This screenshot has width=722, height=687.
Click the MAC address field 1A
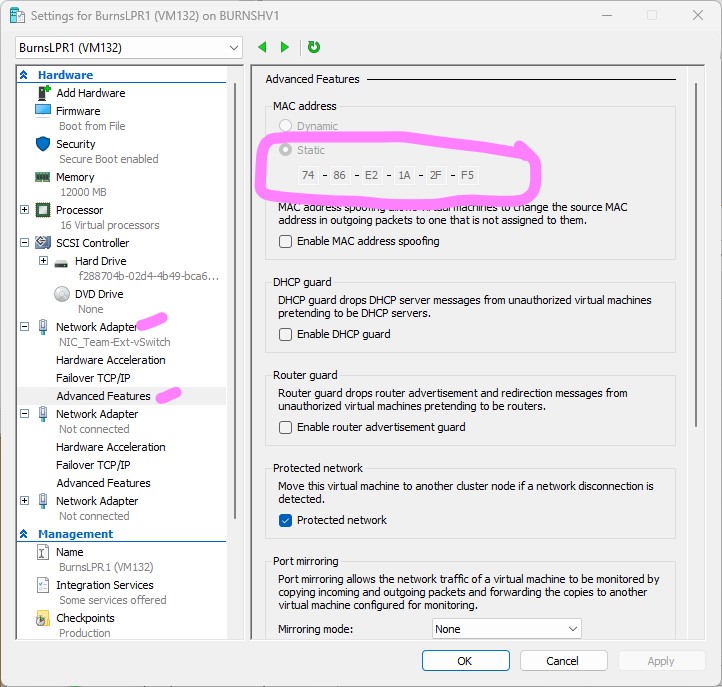point(404,175)
